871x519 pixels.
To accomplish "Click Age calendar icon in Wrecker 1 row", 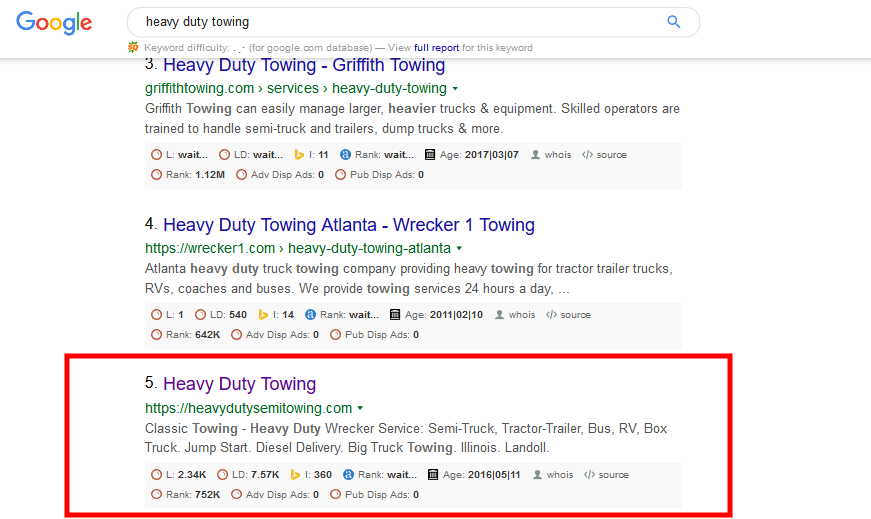I will [395, 315].
